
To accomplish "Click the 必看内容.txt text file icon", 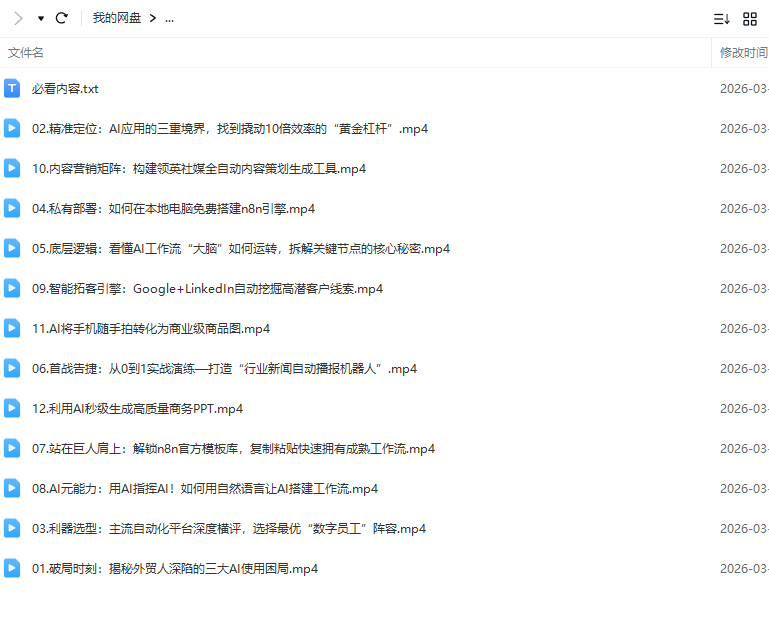I will (x=12, y=88).
